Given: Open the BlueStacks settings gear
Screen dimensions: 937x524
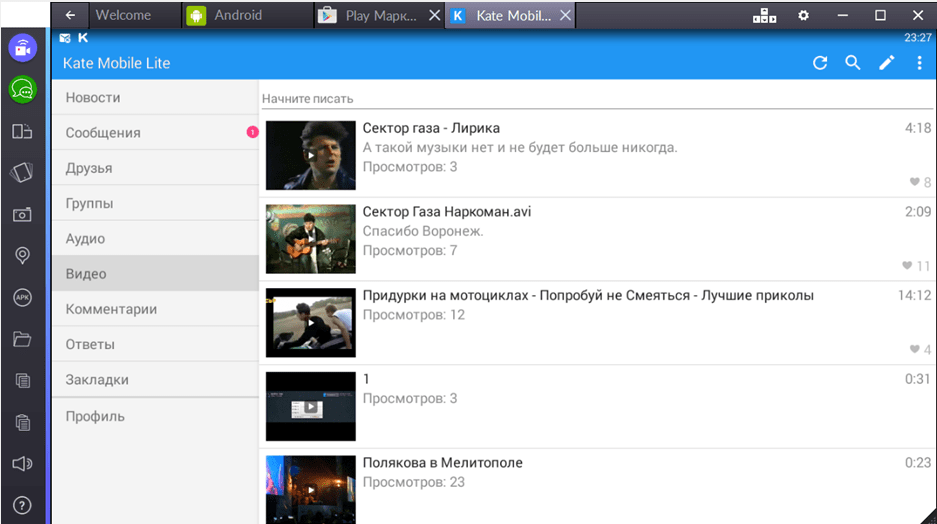Looking at the screenshot, I should [x=803, y=15].
